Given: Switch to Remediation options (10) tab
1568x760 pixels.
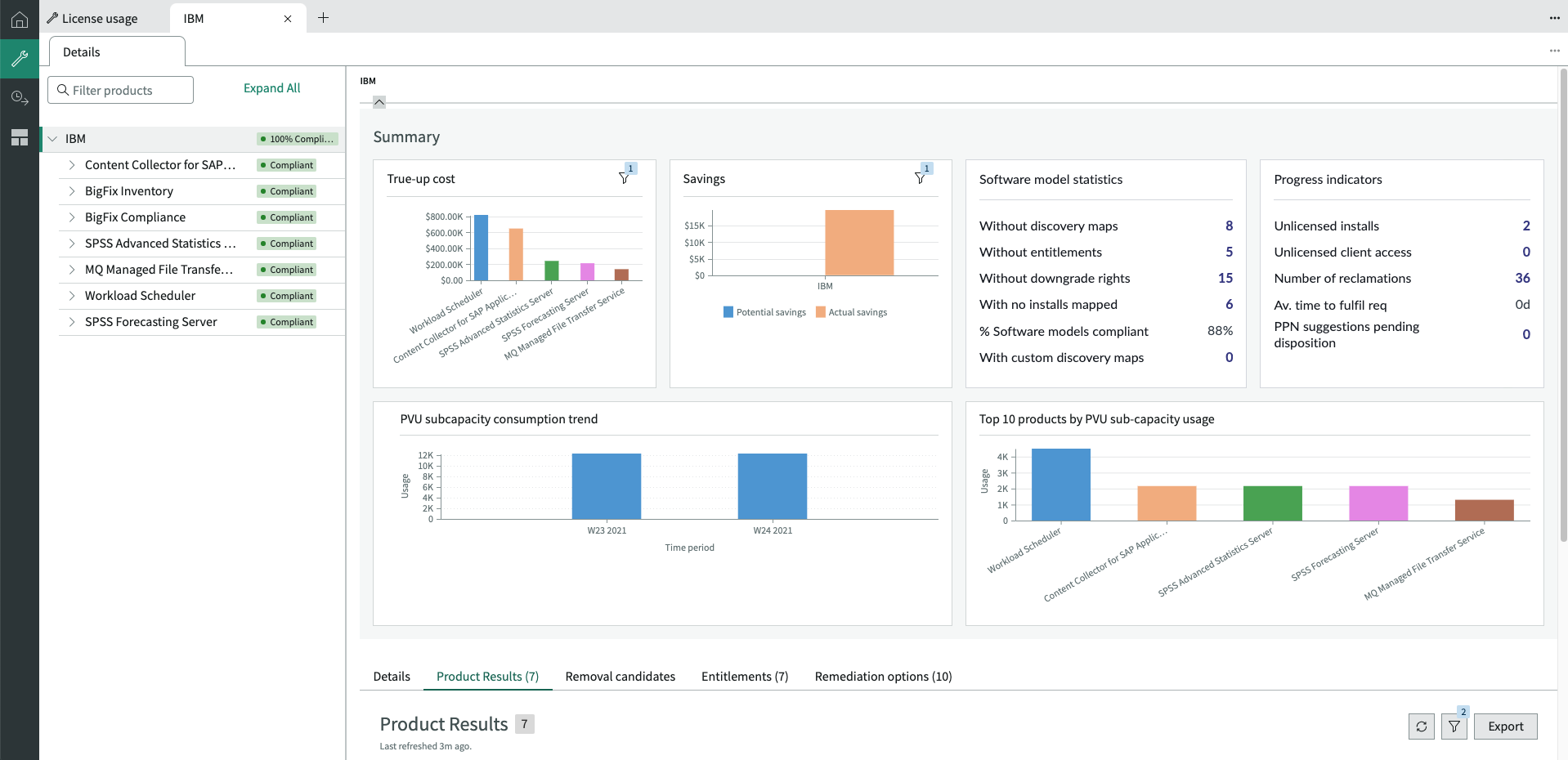Looking at the screenshot, I should [884, 677].
